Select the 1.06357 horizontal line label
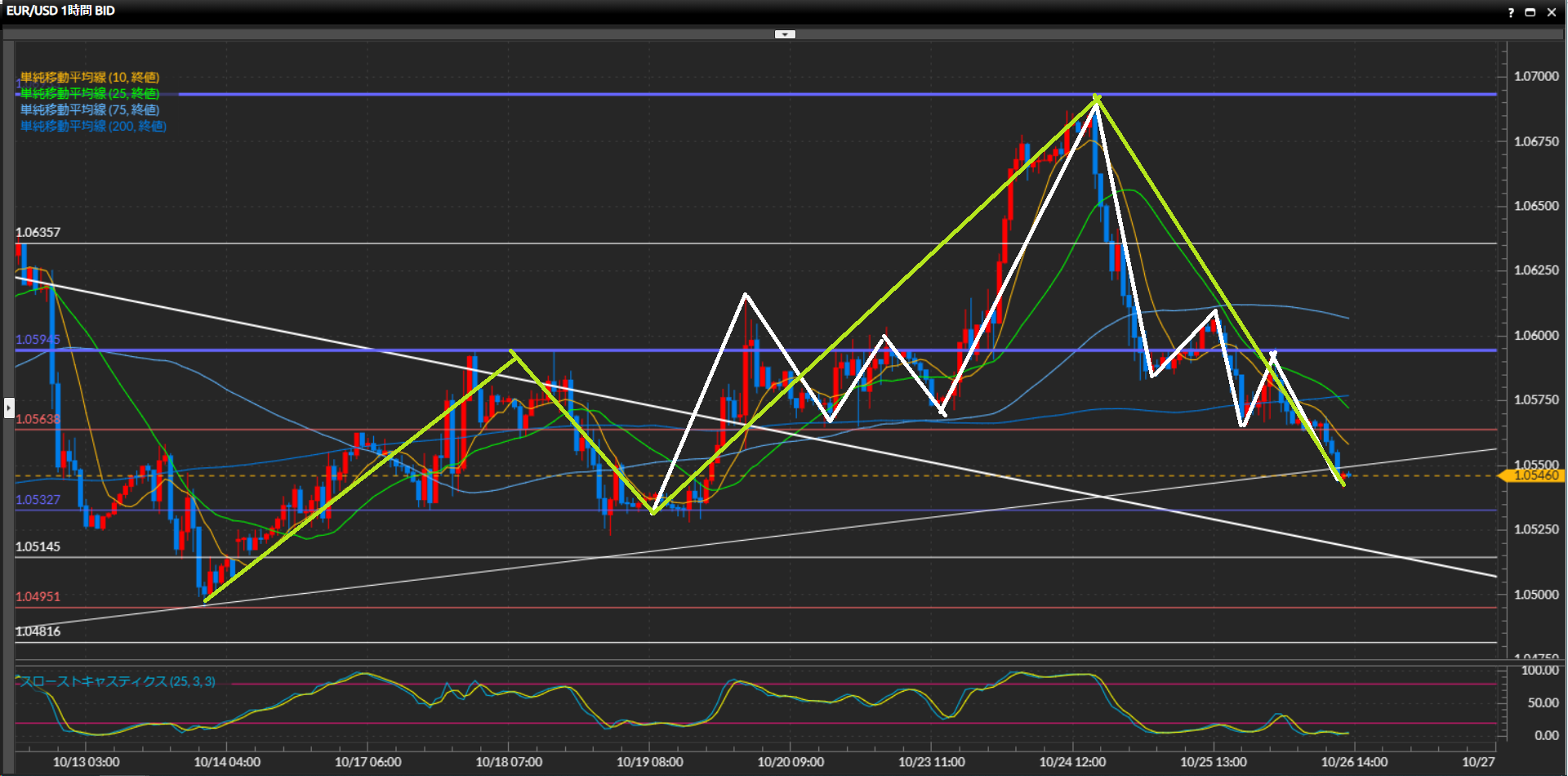The image size is (1568, 776). (38, 233)
